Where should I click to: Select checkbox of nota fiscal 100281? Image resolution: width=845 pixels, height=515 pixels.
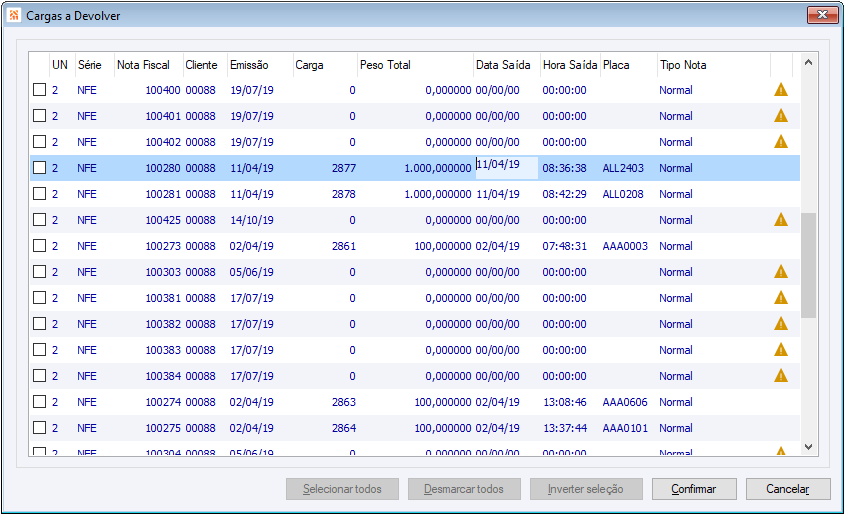coord(39,194)
